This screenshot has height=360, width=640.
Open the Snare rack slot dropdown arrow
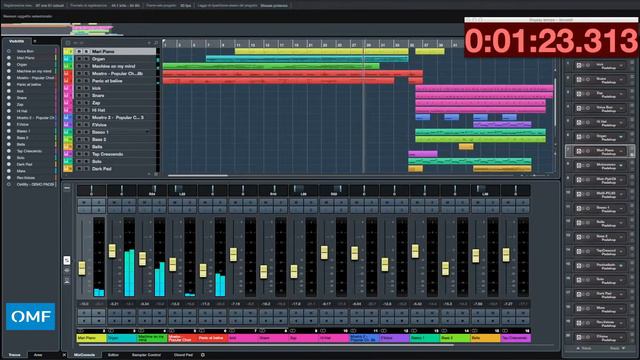(x=621, y=80)
